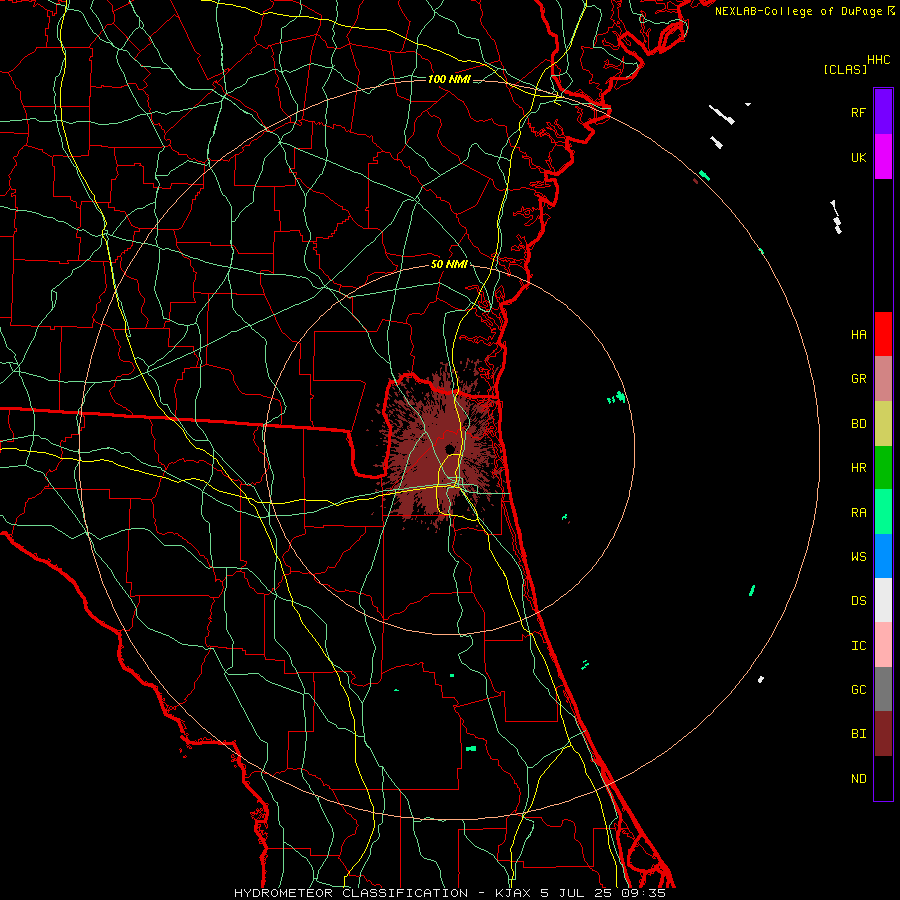This screenshot has width=900, height=900.
Task: Click the WS legend label
Action: pyautogui.click(x=858, y=556)
